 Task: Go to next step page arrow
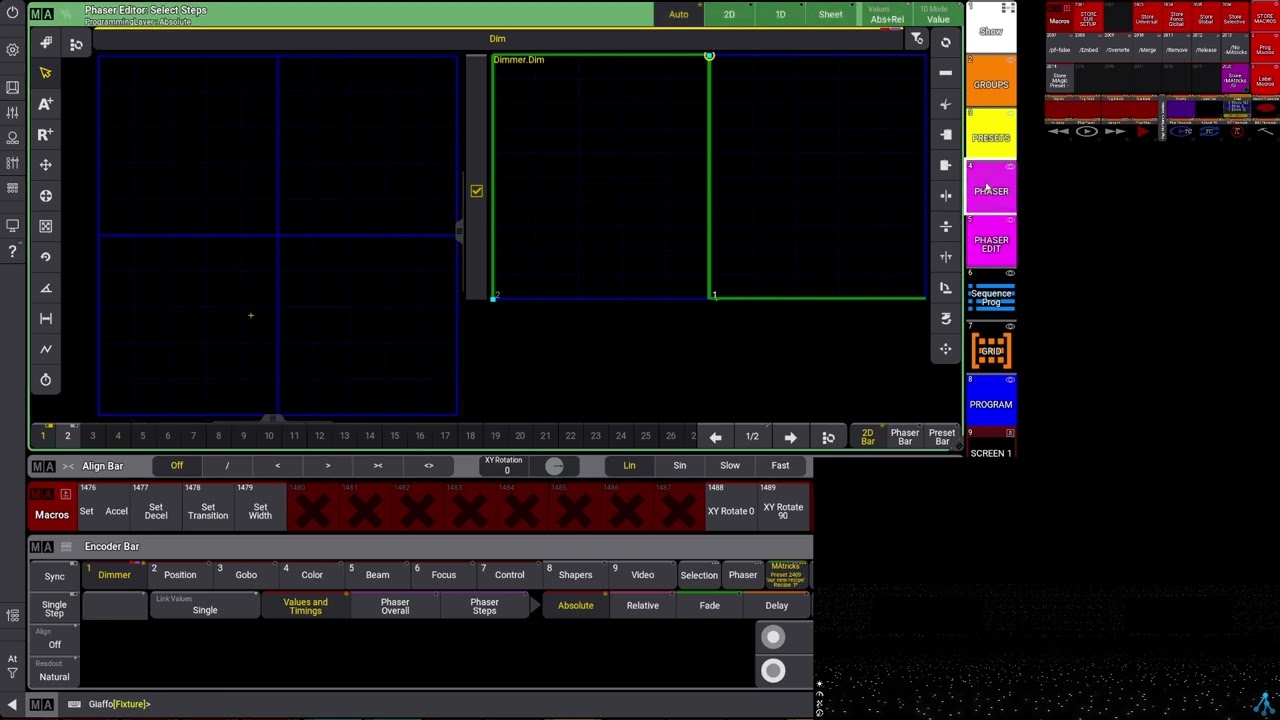point(790,437)
